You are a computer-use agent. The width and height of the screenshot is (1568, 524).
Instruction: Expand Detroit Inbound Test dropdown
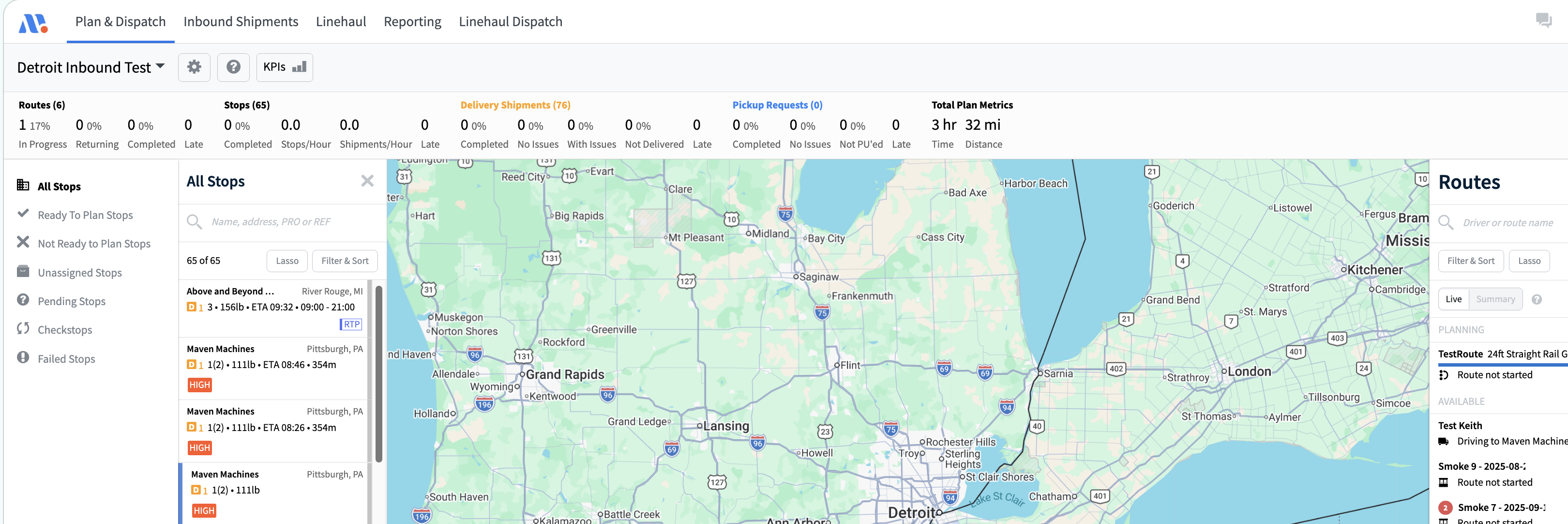tap(91, 67)
